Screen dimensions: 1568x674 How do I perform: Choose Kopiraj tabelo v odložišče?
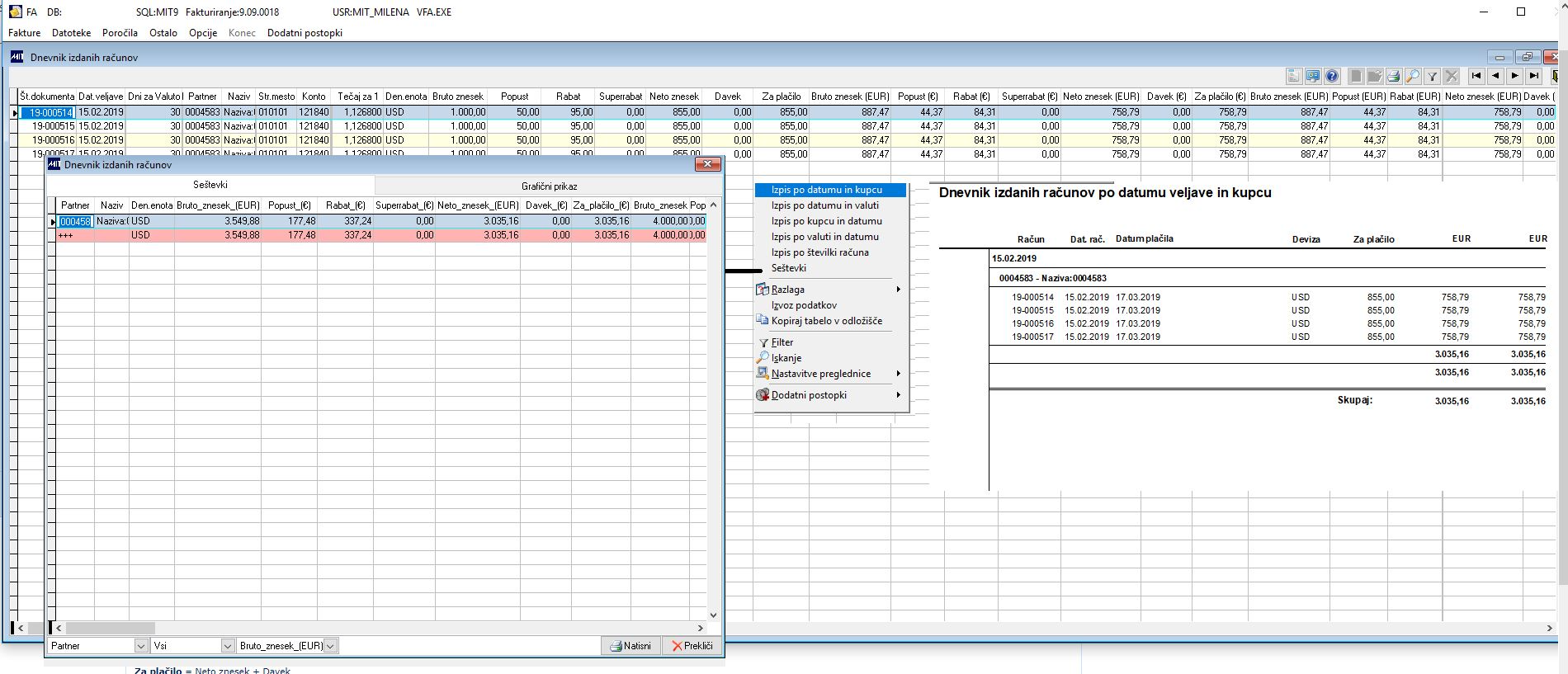click(x=826, y=321)
